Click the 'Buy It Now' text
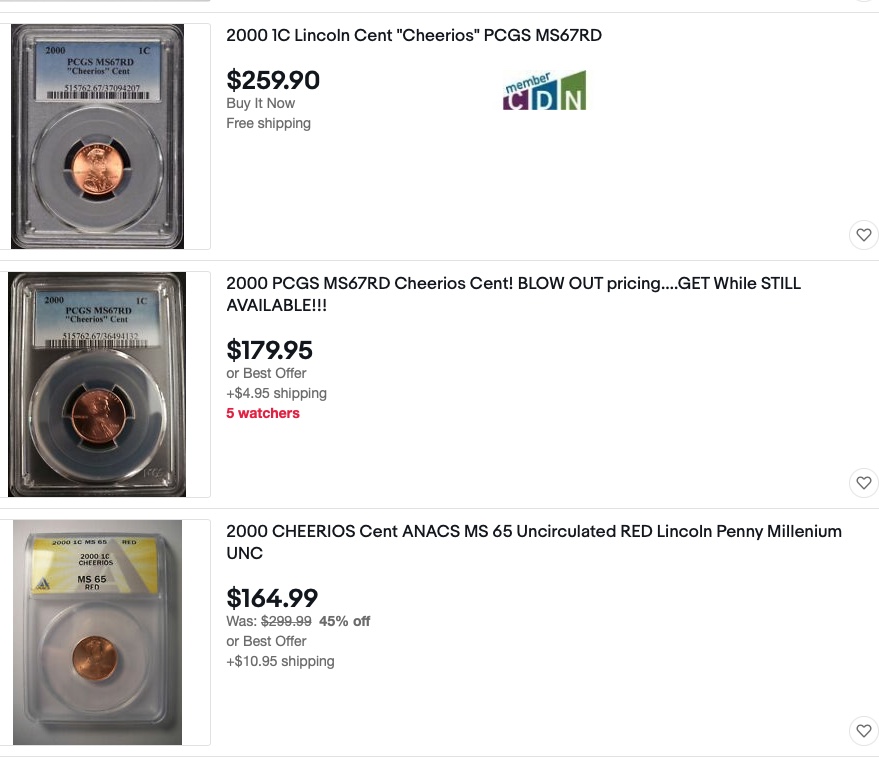879x758 pixels. 261,103
